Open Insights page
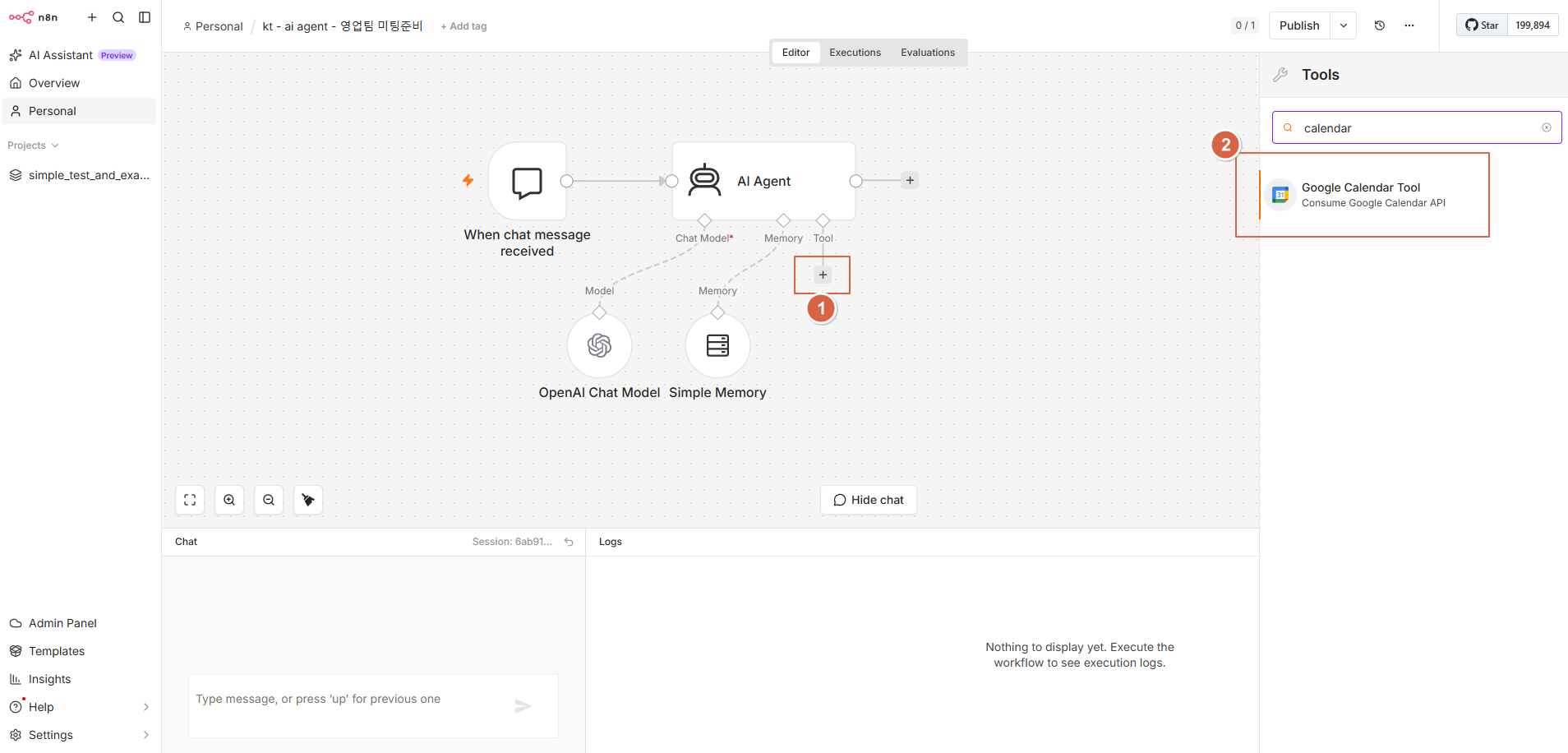 (x=80, y=679)
